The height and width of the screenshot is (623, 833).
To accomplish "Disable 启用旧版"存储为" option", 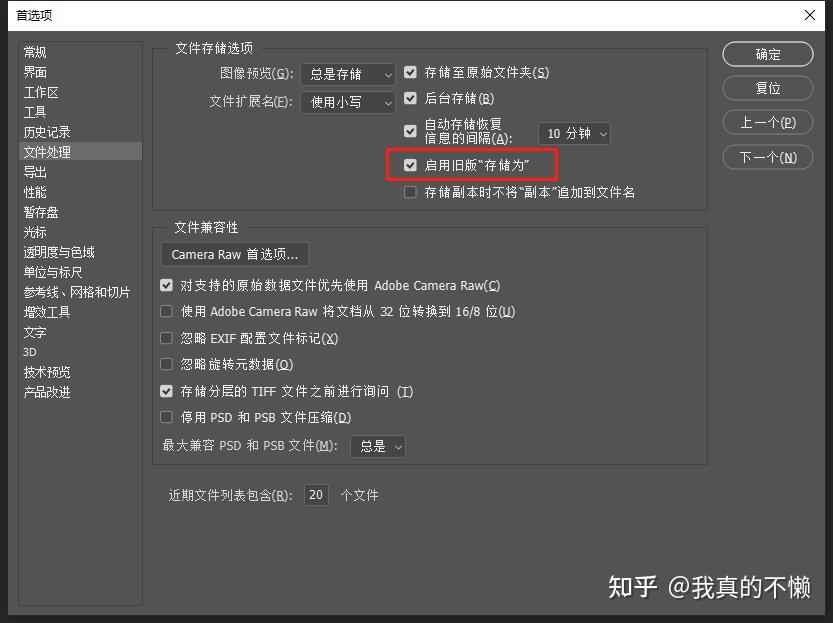I will [x=410, y=165].
